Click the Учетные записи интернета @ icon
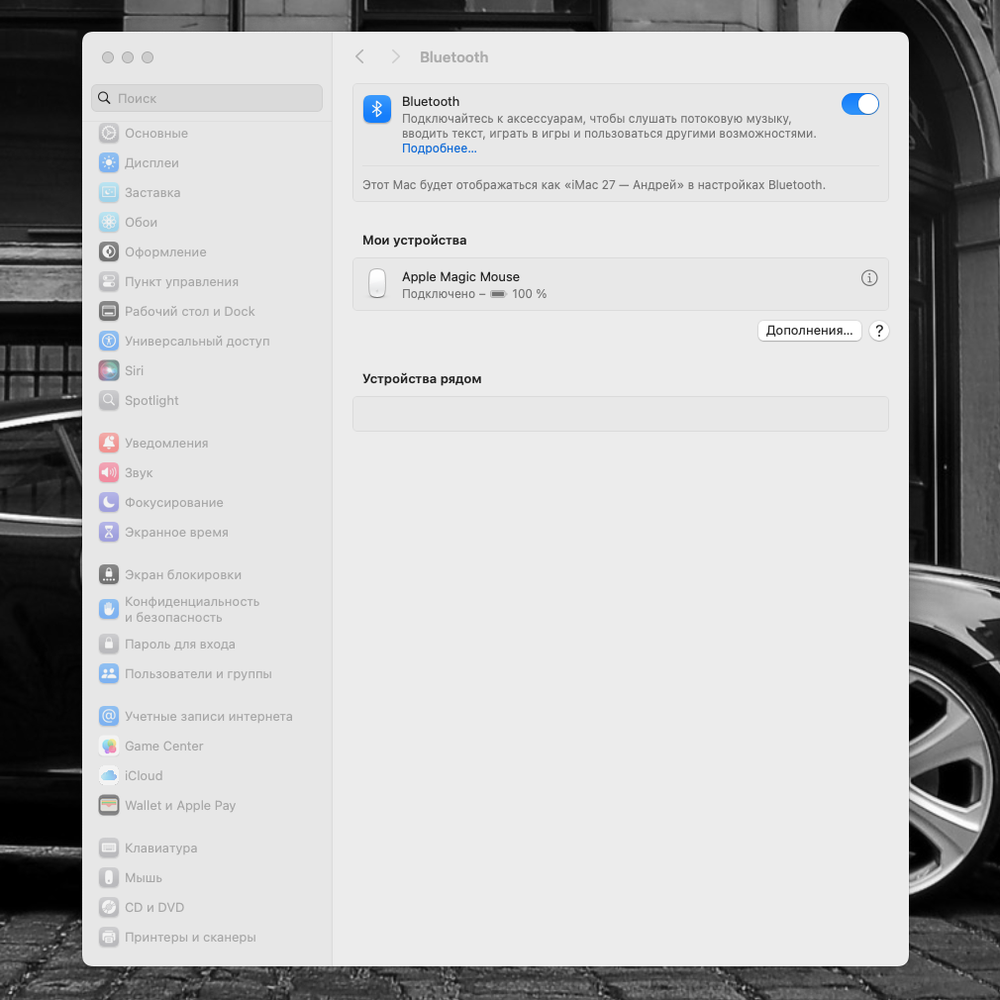Viewport: 1000px width, 1000px height. pyautogui.click(x=109, y=716)
